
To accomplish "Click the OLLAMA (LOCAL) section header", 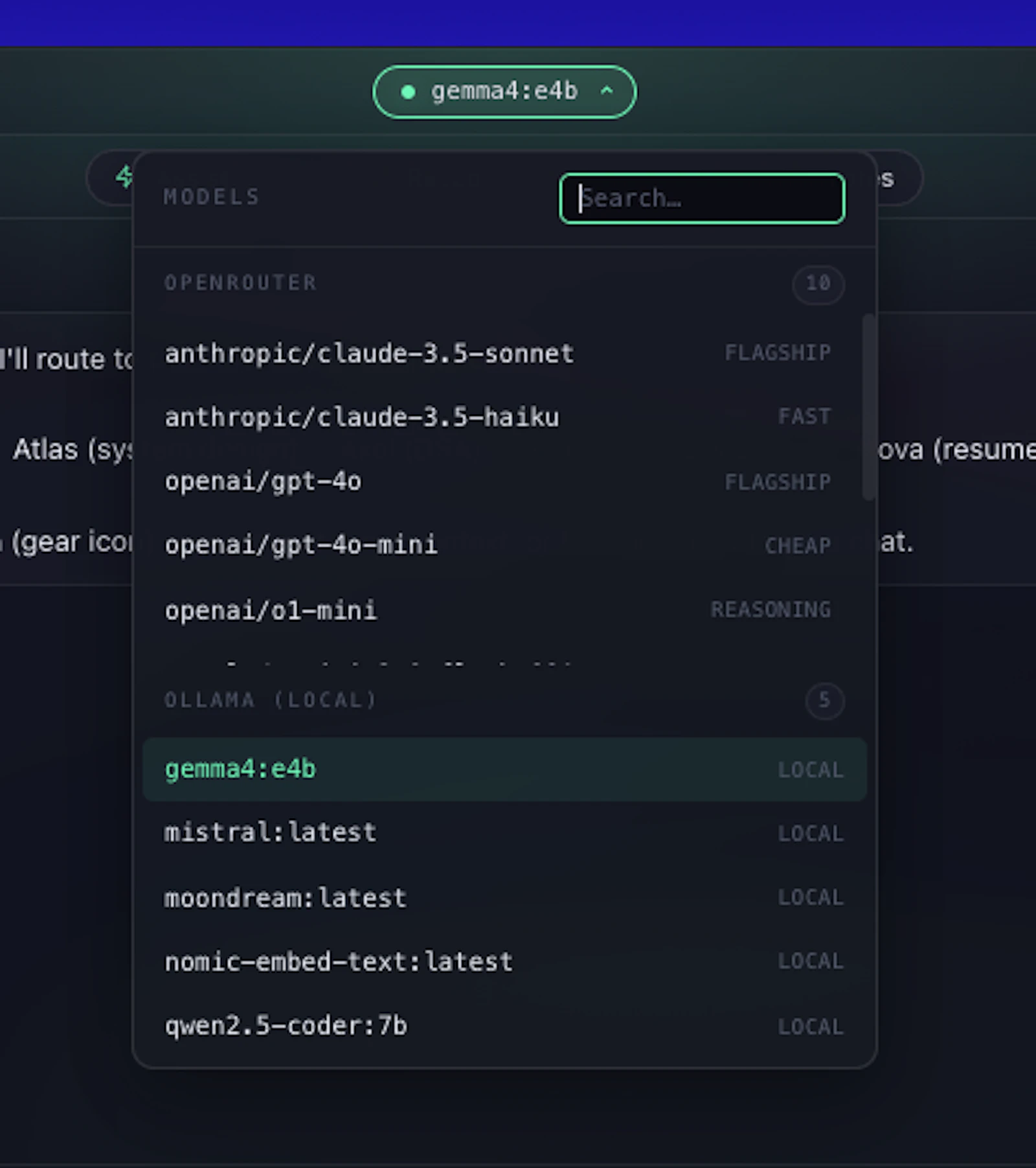I will coord(271,700).
